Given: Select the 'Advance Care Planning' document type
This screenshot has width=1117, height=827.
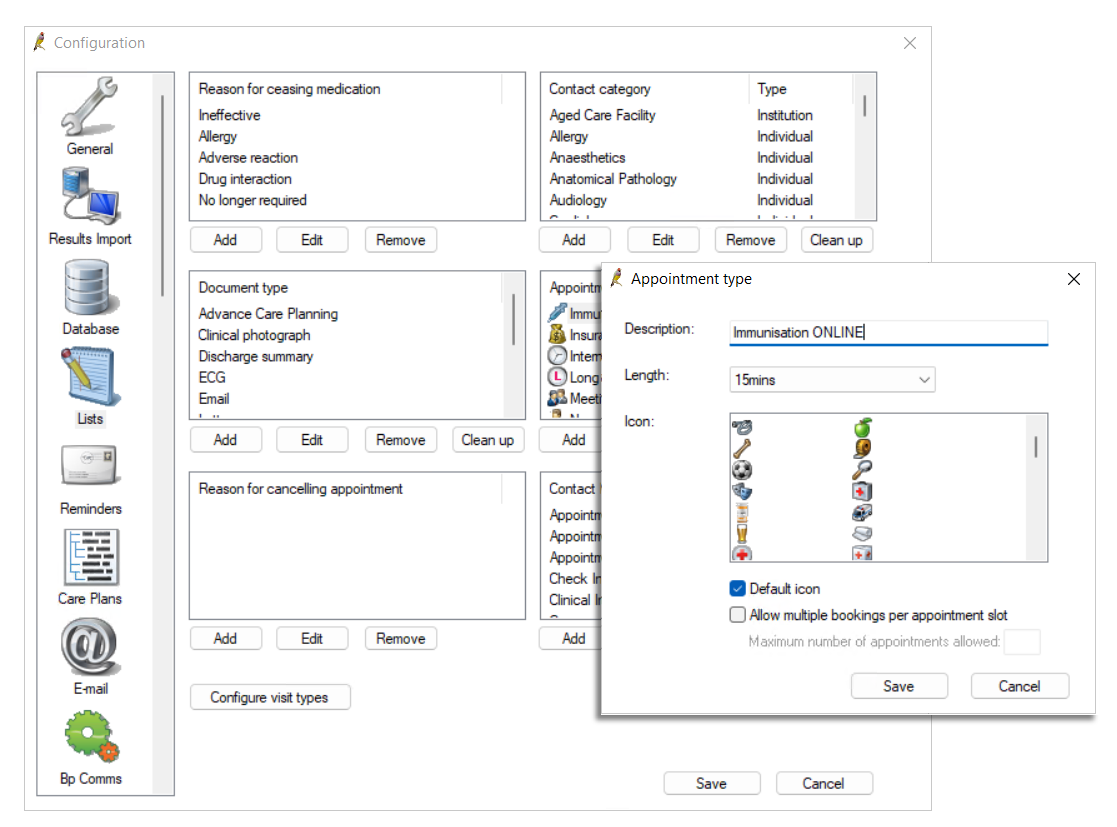Looking at the screenshot, I should [x=268, y=313].
